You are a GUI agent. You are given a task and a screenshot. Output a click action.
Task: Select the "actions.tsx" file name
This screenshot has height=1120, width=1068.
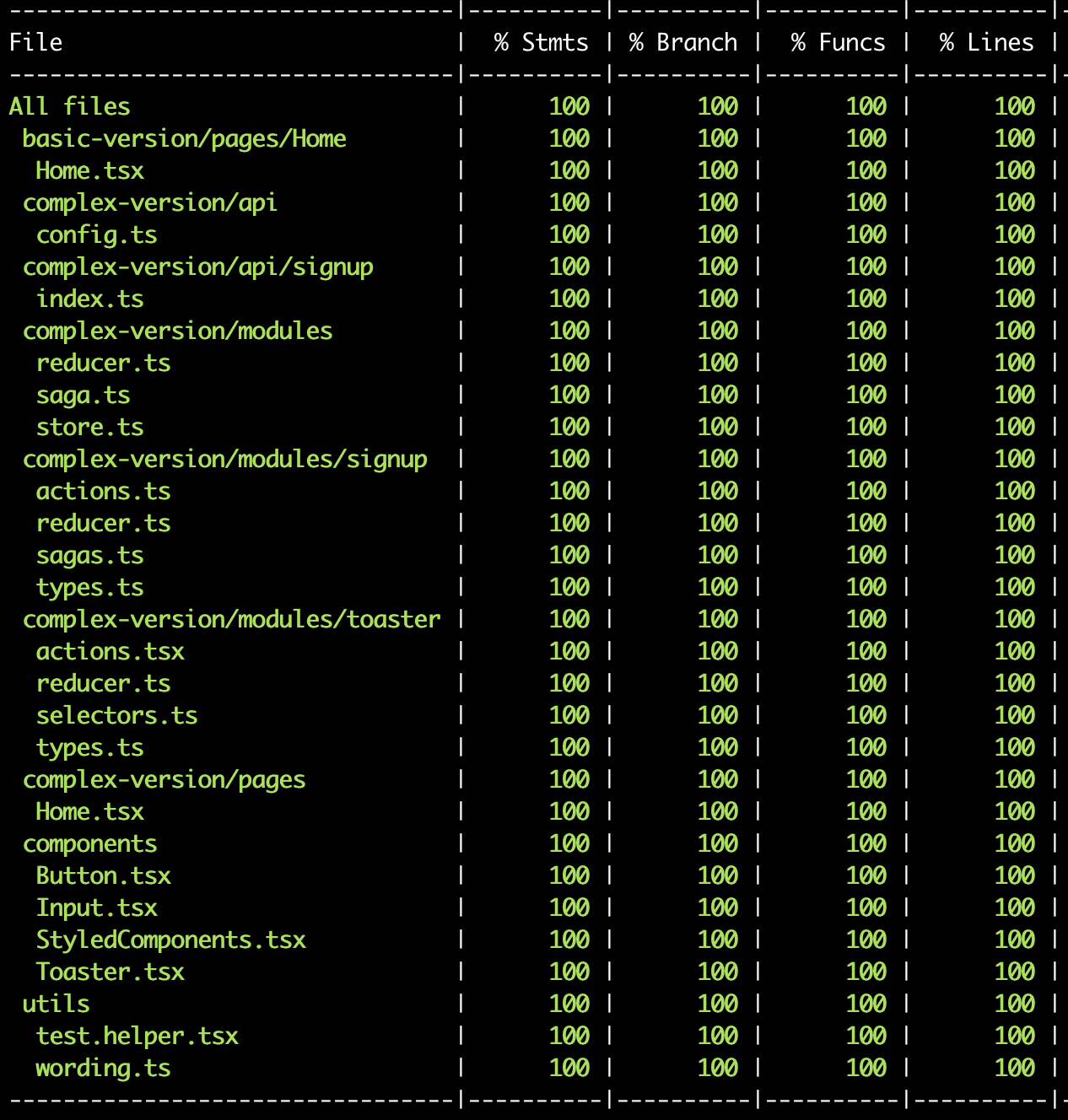point(111,651)
